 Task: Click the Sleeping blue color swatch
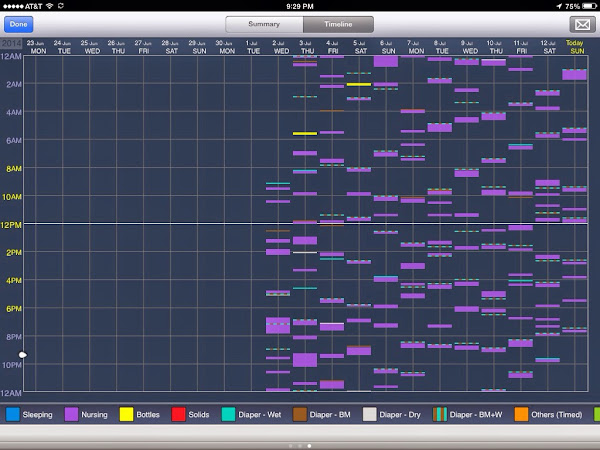point(13,414)
